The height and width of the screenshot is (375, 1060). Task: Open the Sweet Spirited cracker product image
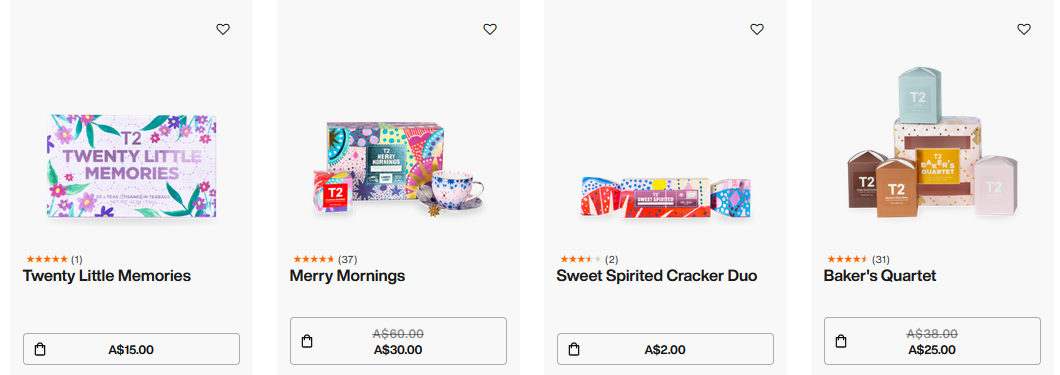click(x=666, y=197)
